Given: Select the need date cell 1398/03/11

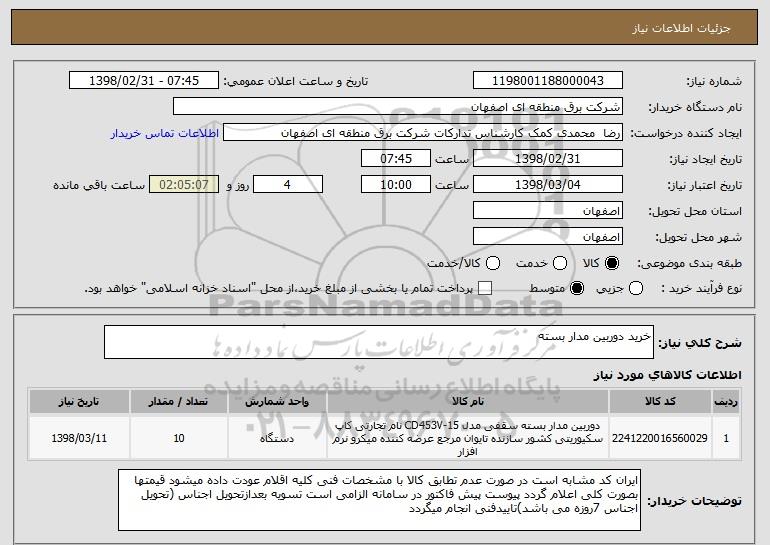Looking at the screenshot, I should click(x=79, y=438).
